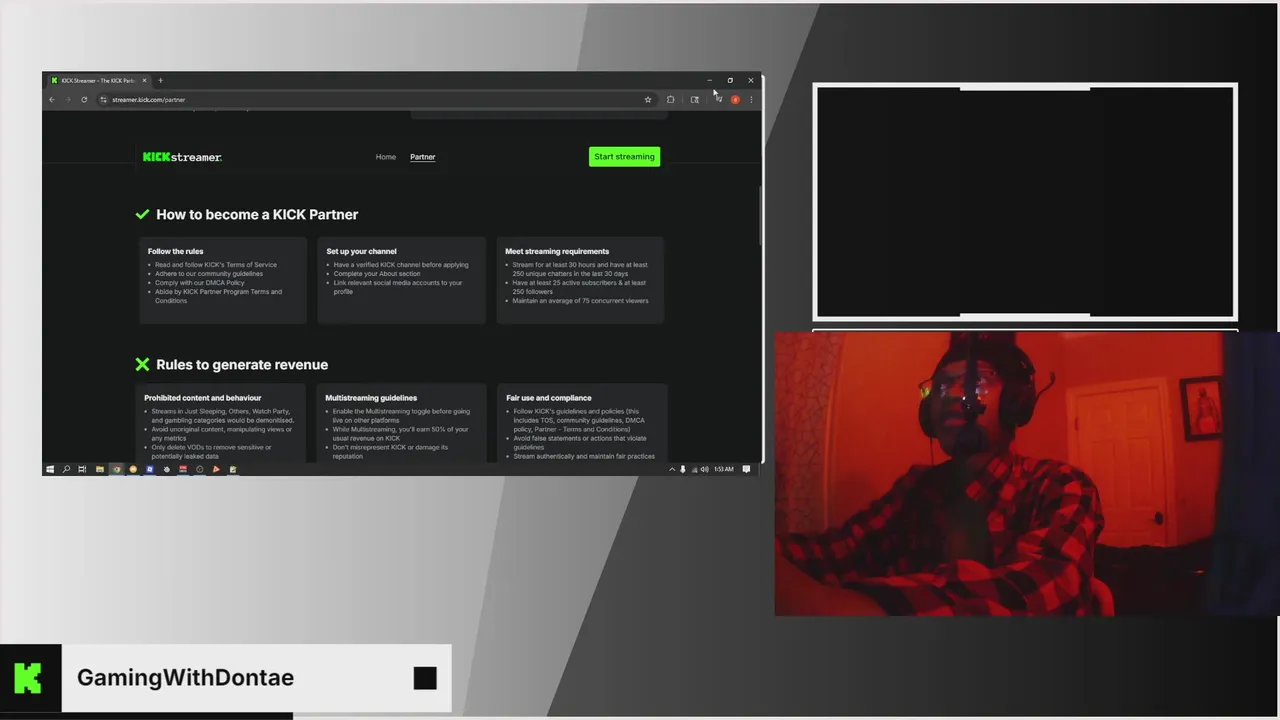Open Task View on the taskbar
The height and width of the screenshot is (720, 1280).
click(x=82, y=469)
